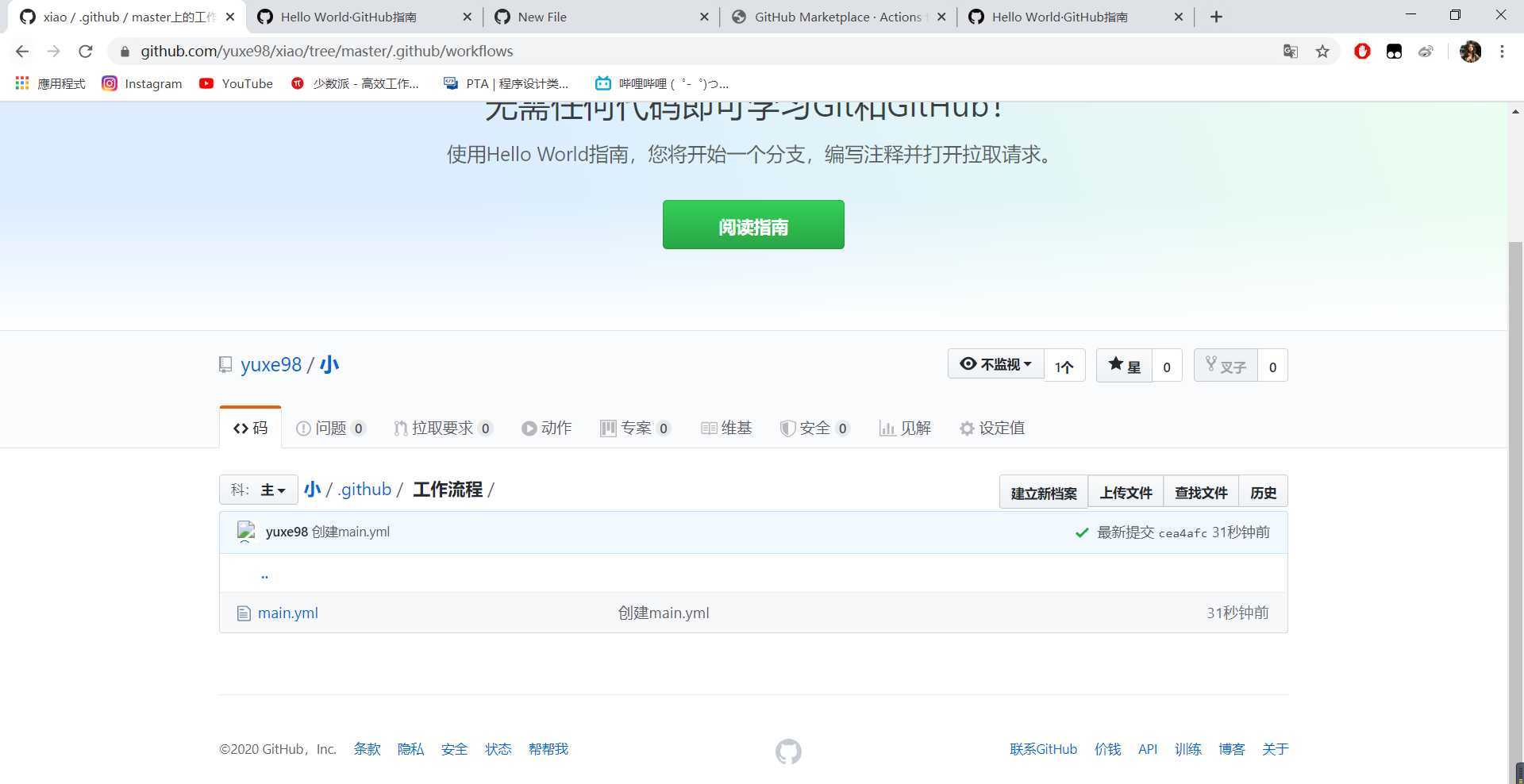Screen dimensions: 1524x784
Task: Open the yuxe98 owner link
Action: tap(271, 365)
